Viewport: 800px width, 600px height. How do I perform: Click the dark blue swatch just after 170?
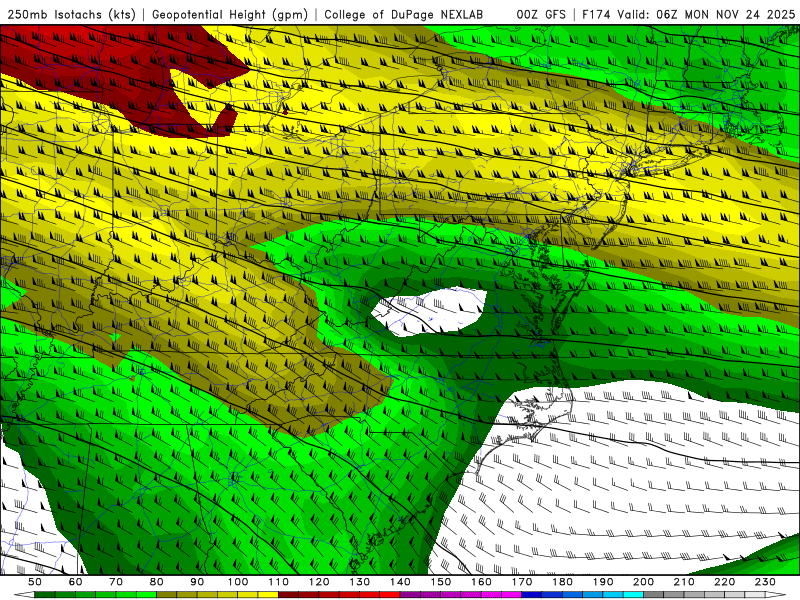pos(532,595)
